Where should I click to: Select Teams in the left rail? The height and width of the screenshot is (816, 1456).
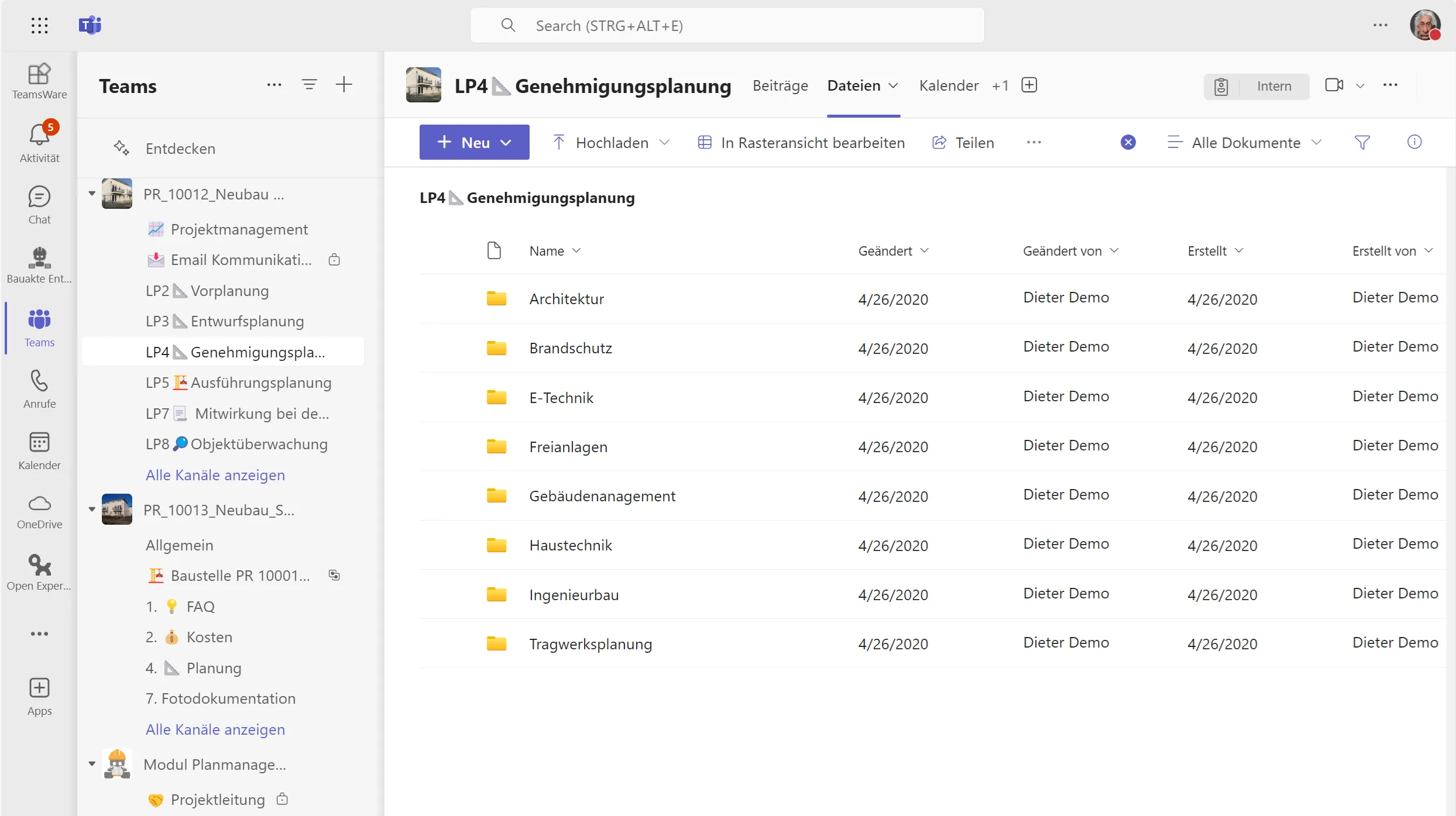pos(39,328)
